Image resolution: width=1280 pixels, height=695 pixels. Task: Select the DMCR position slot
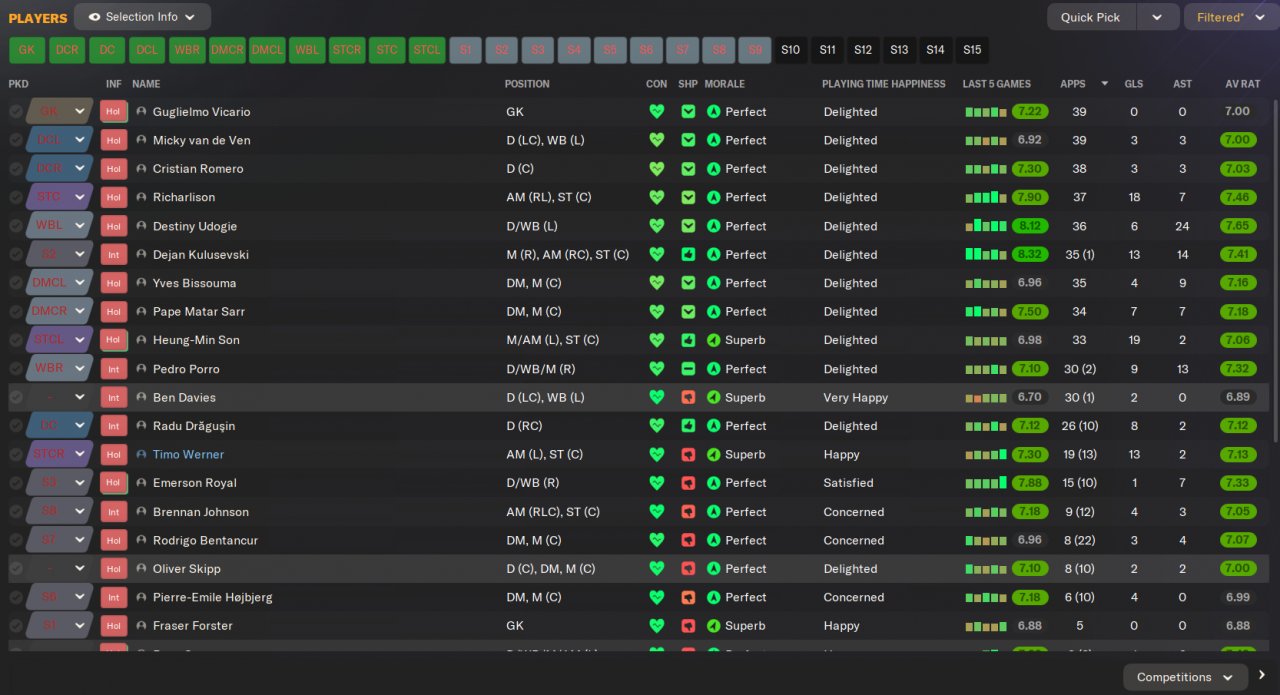tap(227, 49)
